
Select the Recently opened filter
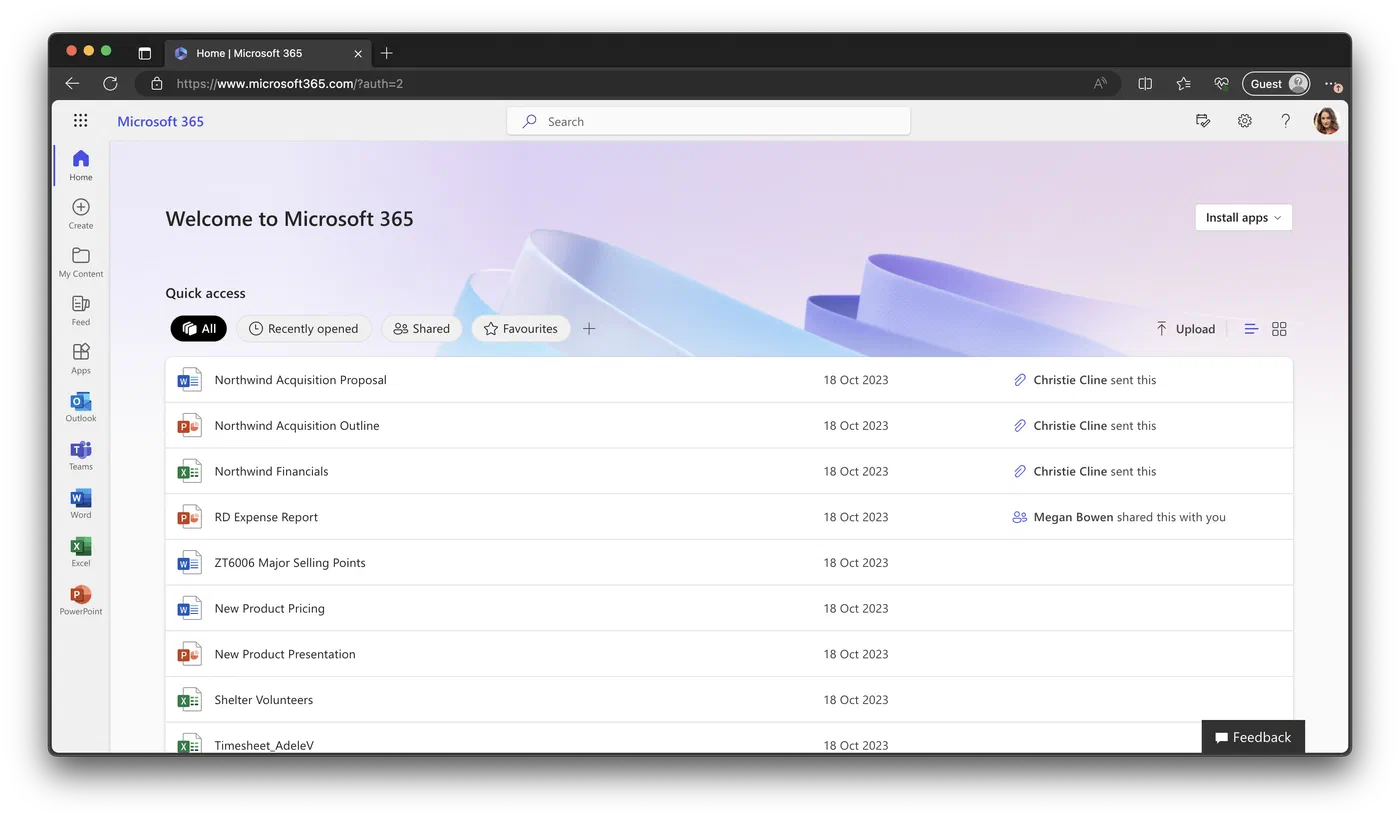(303, 328)
